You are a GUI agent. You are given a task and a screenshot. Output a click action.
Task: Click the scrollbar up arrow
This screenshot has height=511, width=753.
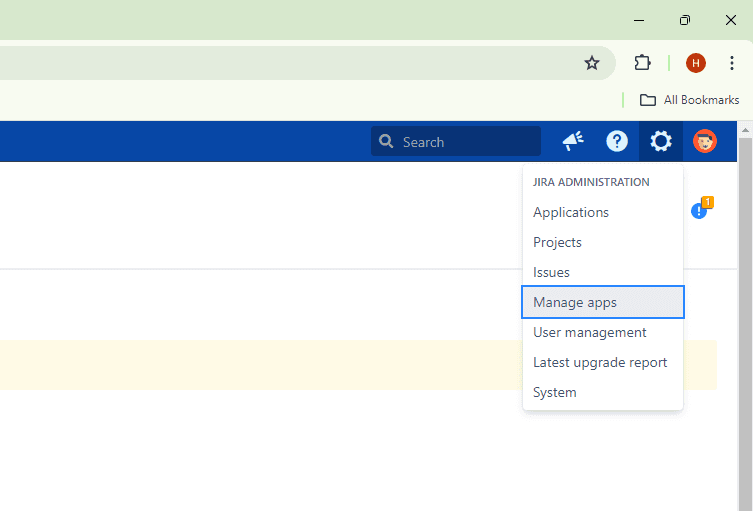(x=745, y=130)
